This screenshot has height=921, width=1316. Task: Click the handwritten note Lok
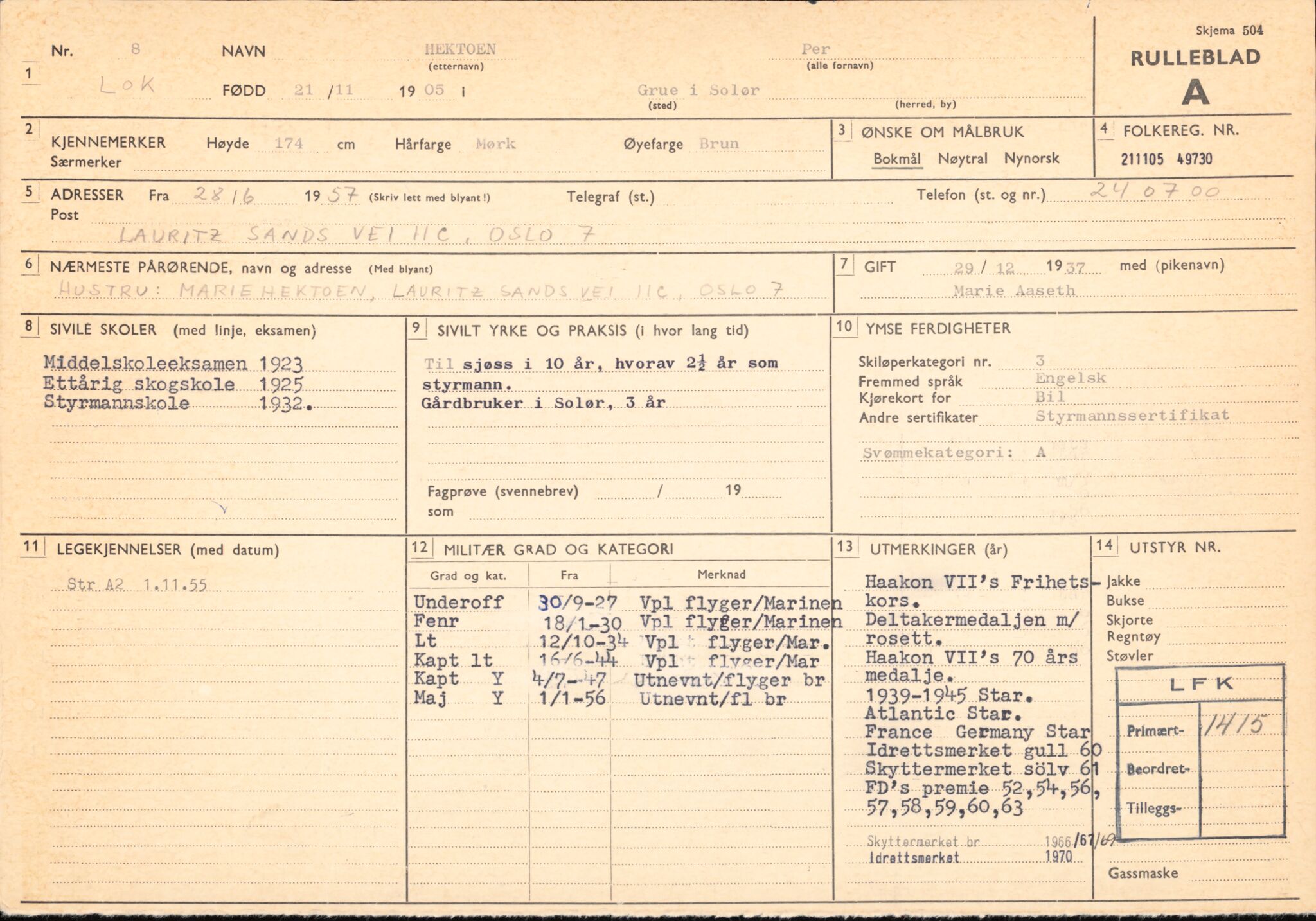pyautogui.click(x=127, y=85)
